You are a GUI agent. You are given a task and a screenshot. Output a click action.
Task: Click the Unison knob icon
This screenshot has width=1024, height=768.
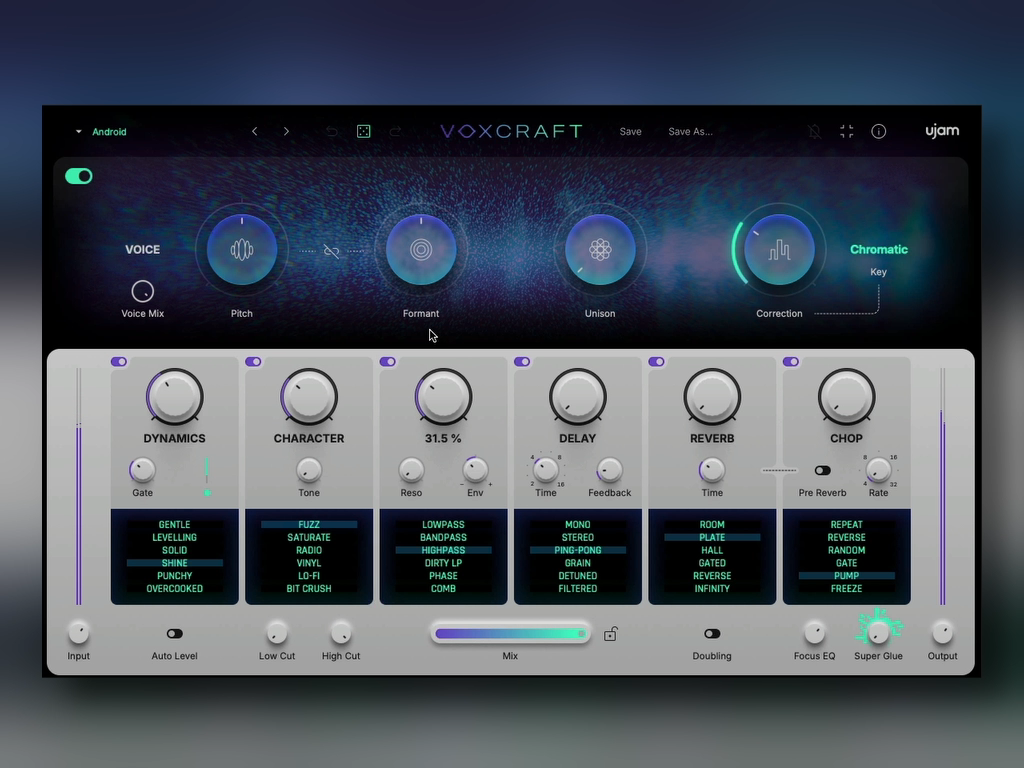click(600, 249)
